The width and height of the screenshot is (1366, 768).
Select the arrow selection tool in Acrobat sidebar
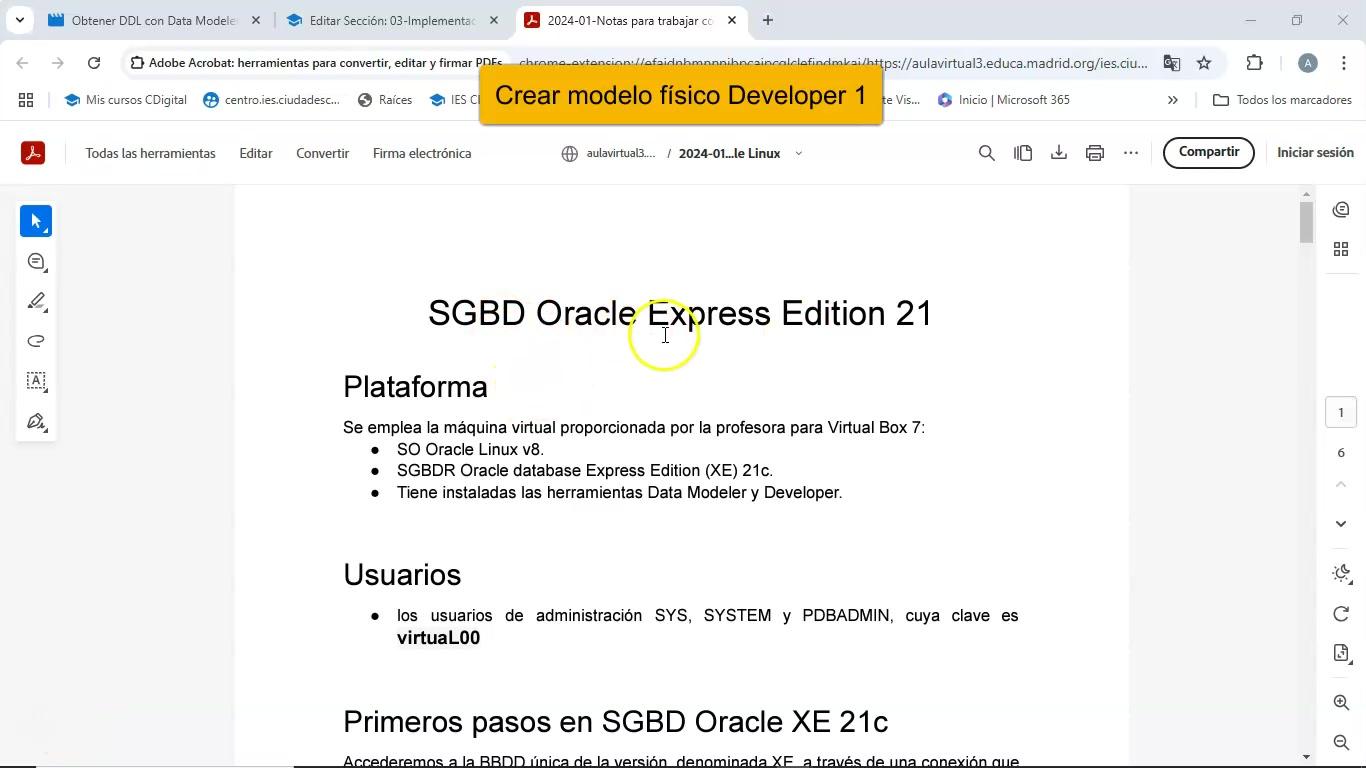[x=36, y=221]
